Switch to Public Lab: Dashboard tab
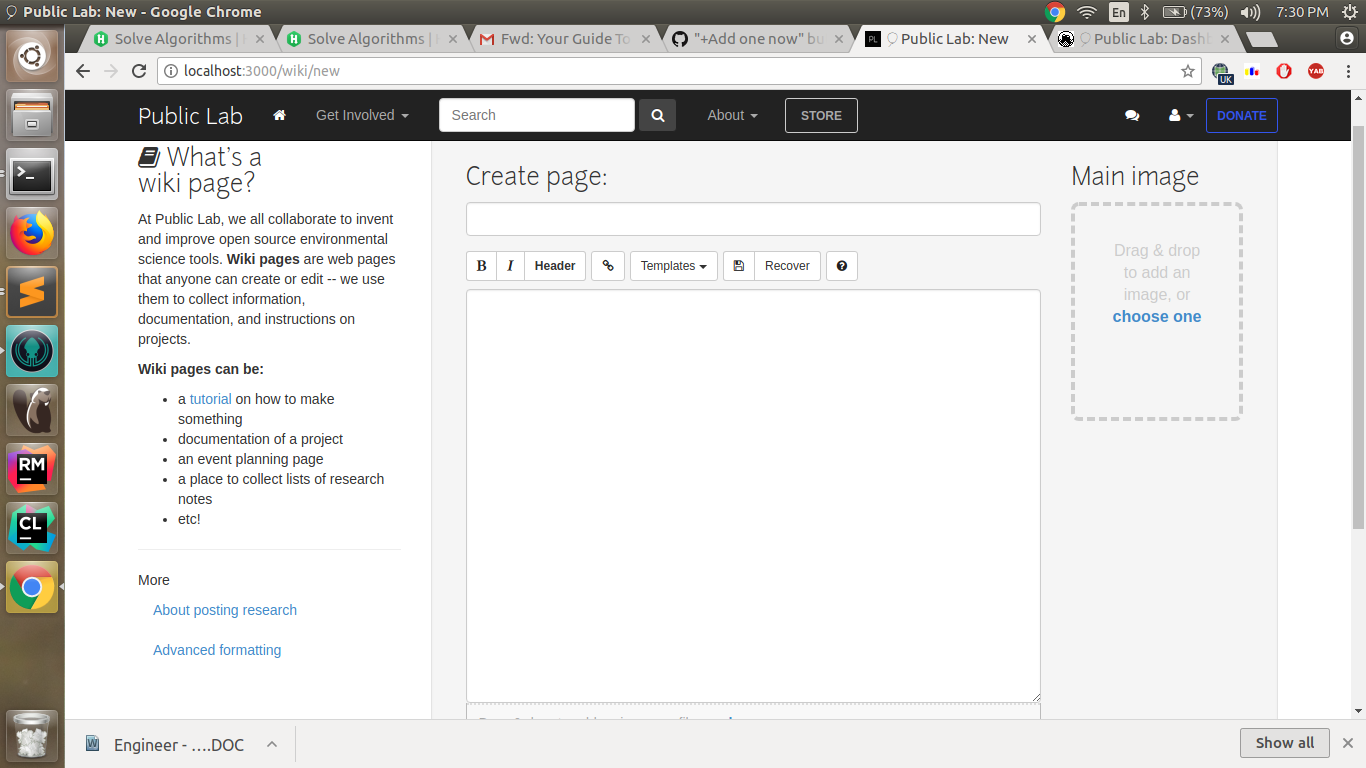Image resolution: width=1366 pixels, height=768 pixels. click(1145, 39)
